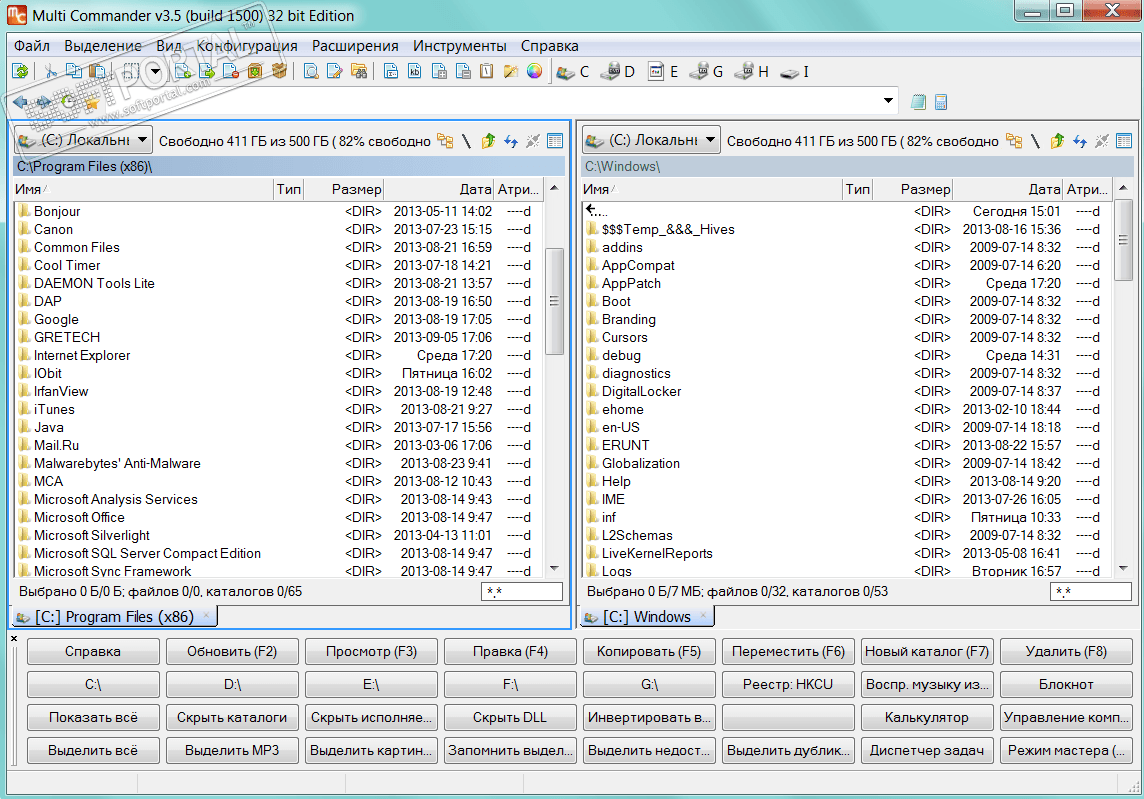
Task: Click the edit file pencil icon
Action: [335, 72]
